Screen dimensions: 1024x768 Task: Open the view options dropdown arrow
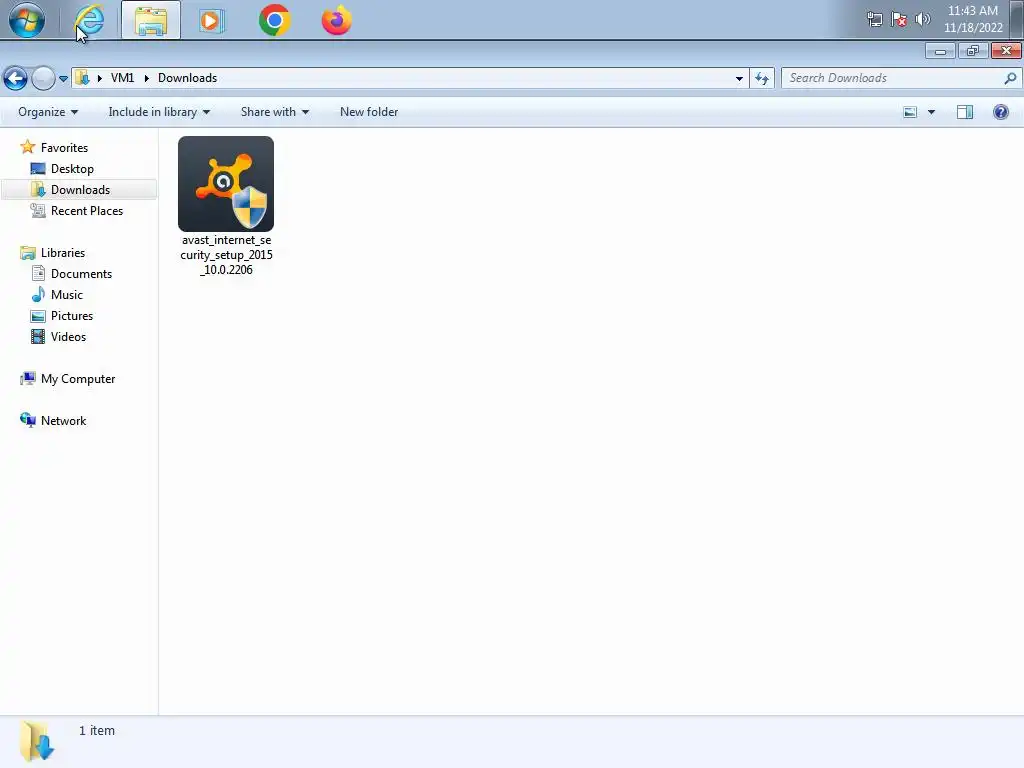pos(931,112)
